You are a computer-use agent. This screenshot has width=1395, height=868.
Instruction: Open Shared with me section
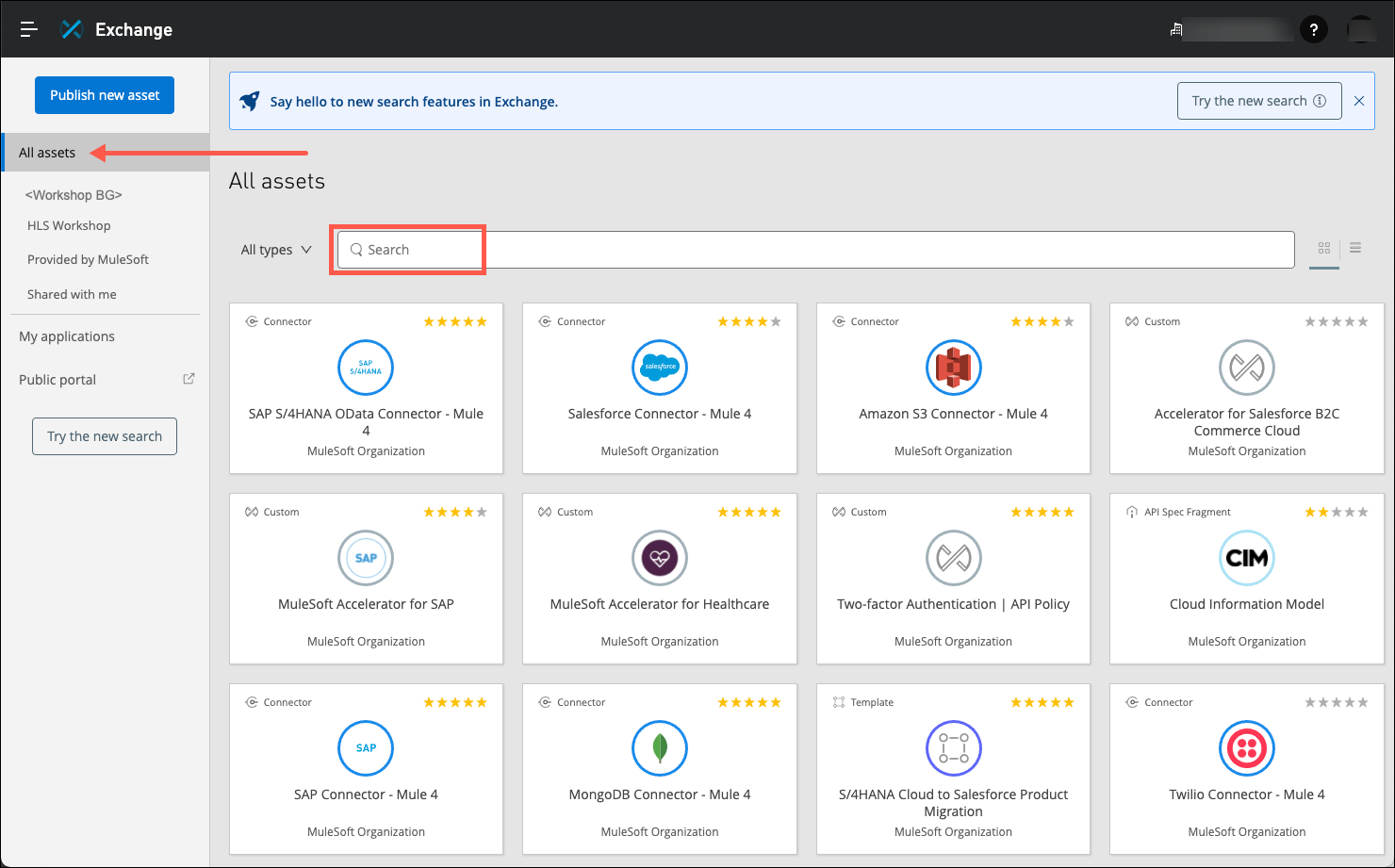(72, 295)
